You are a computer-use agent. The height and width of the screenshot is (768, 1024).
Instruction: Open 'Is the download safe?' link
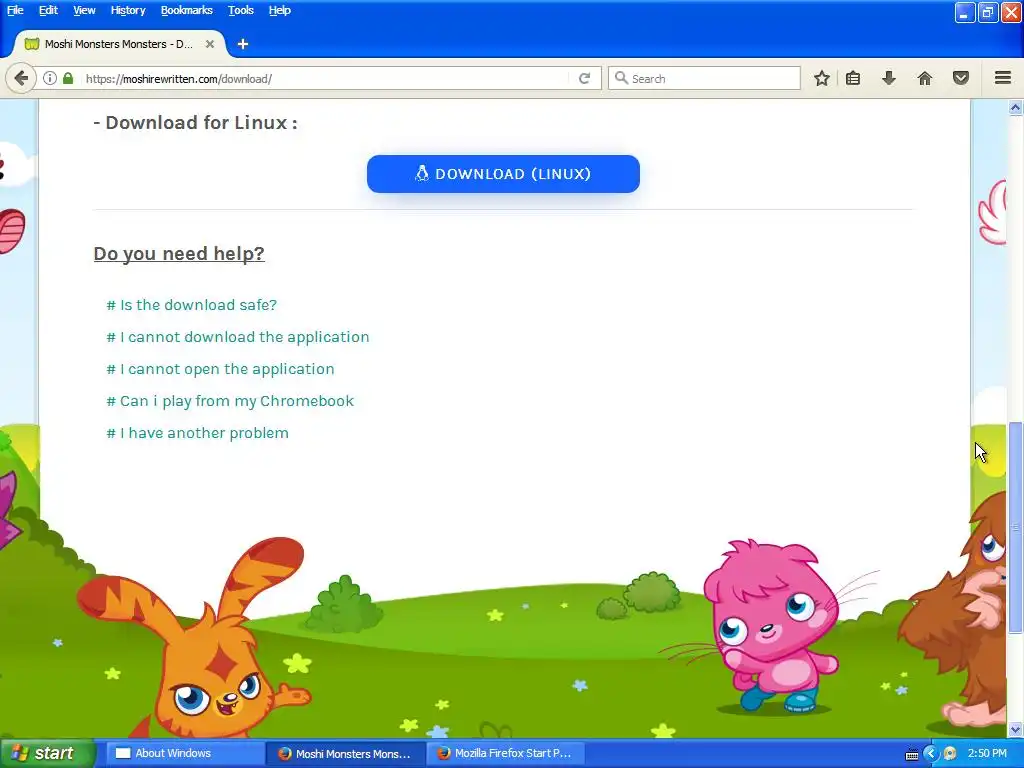coord(191,305)
